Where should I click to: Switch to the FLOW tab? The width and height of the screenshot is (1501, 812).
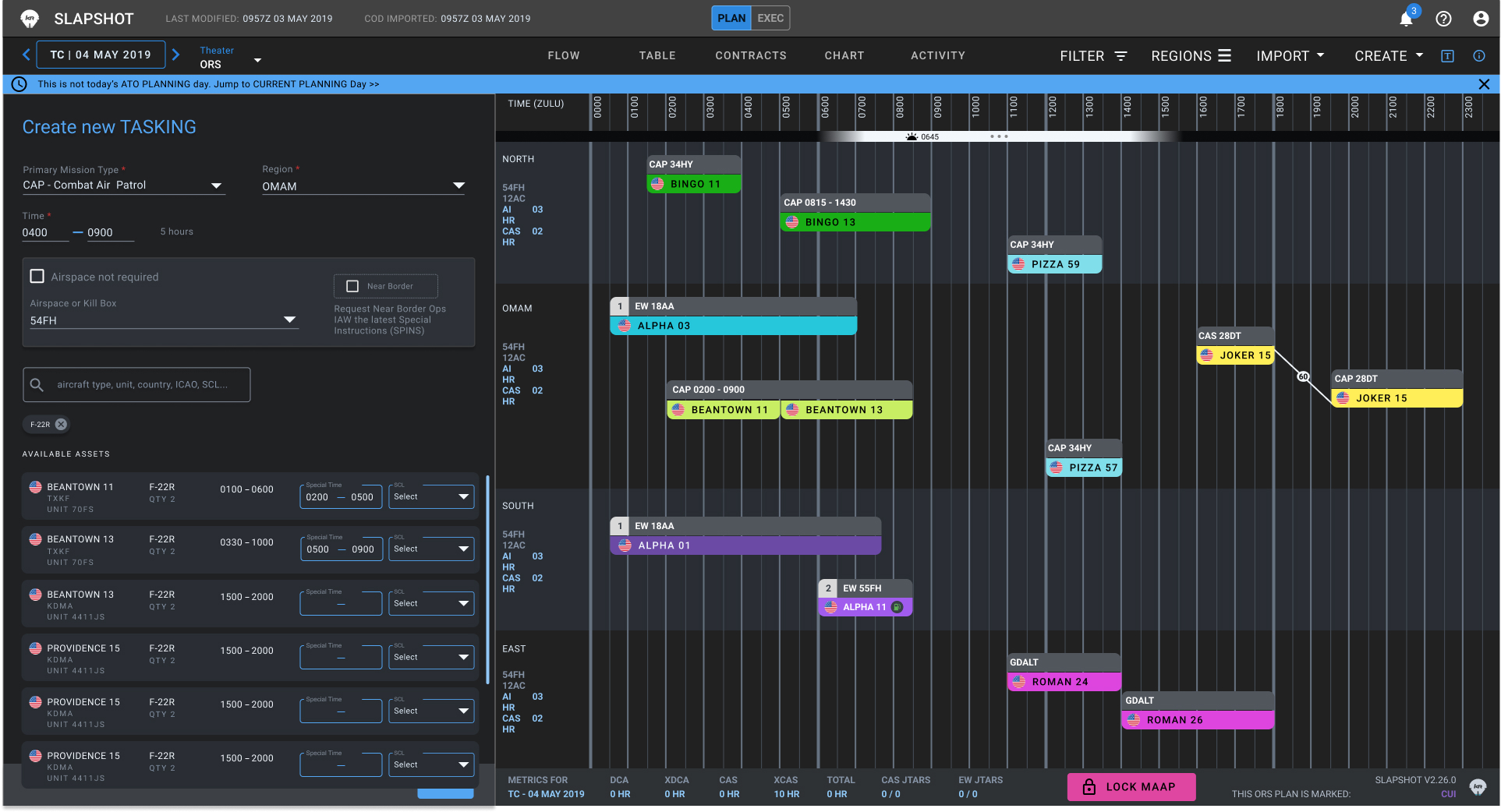click(564, 55)
